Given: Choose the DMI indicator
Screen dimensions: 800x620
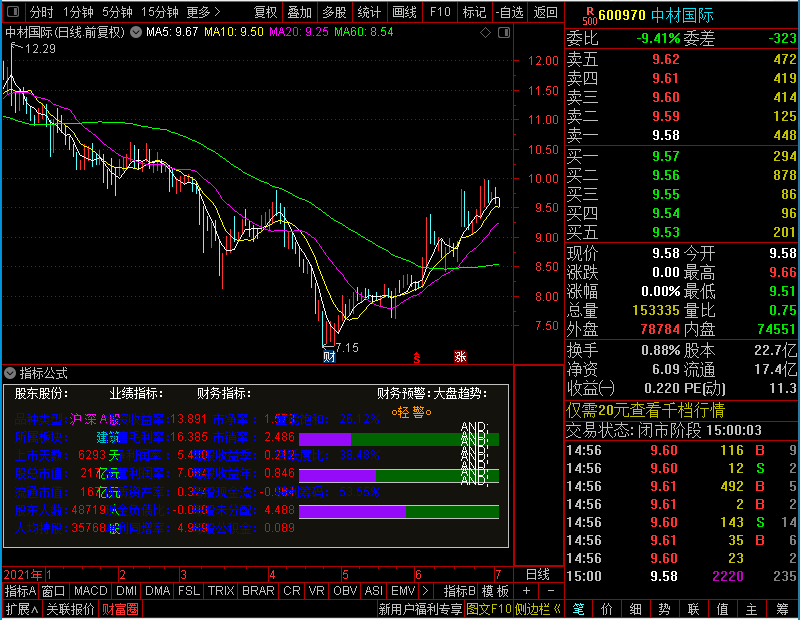Looking at the screenshot, I should [126, 591].
